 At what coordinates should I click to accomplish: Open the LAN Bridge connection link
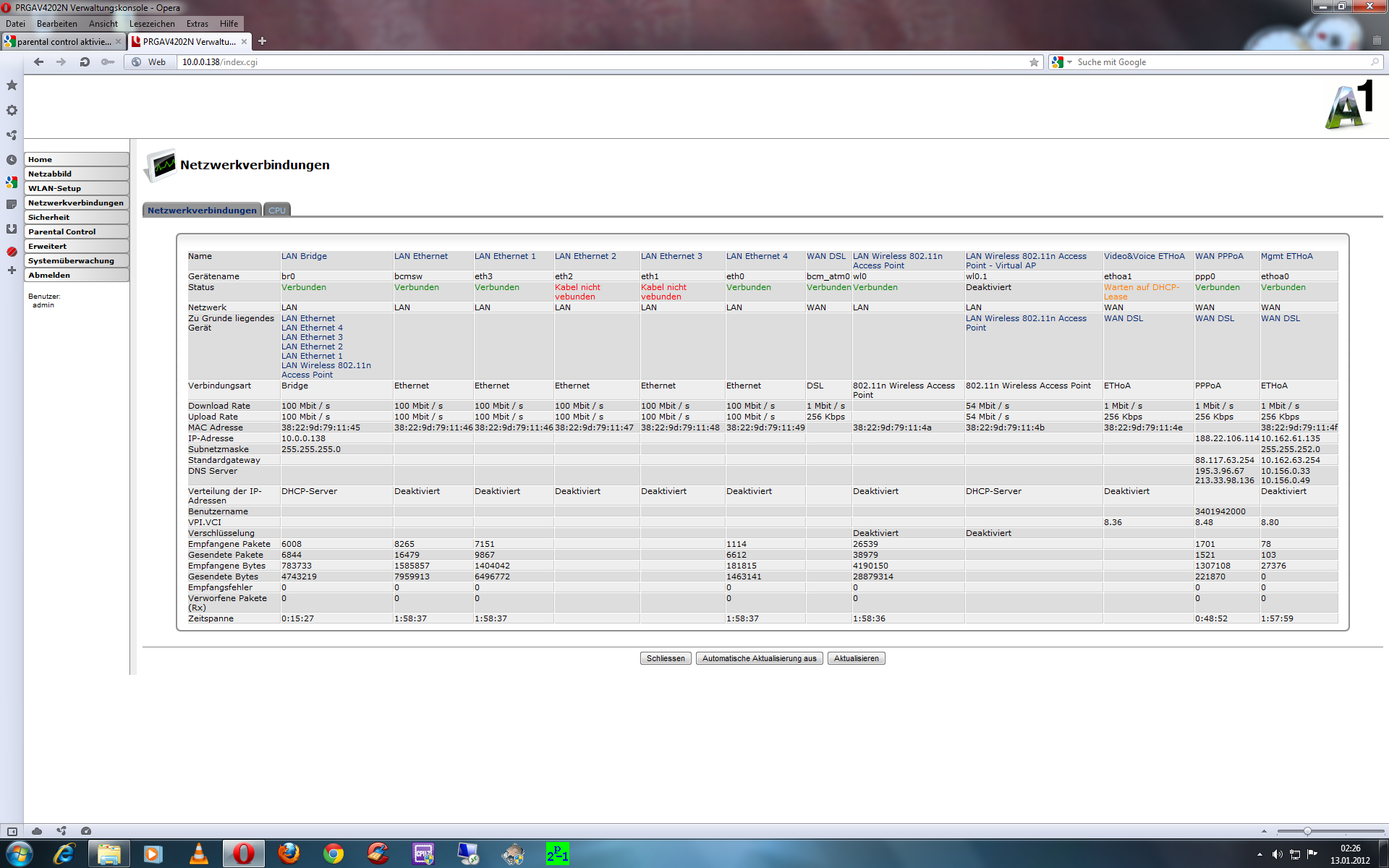coord(304,256)
